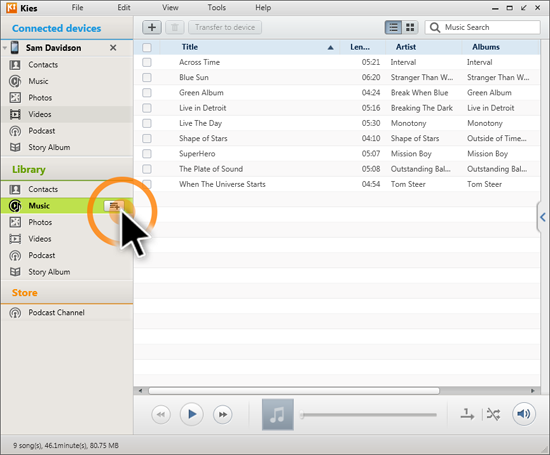Screen dimensions: 550x455
Task: Expand the right side panel arrow
Action: 542,217
